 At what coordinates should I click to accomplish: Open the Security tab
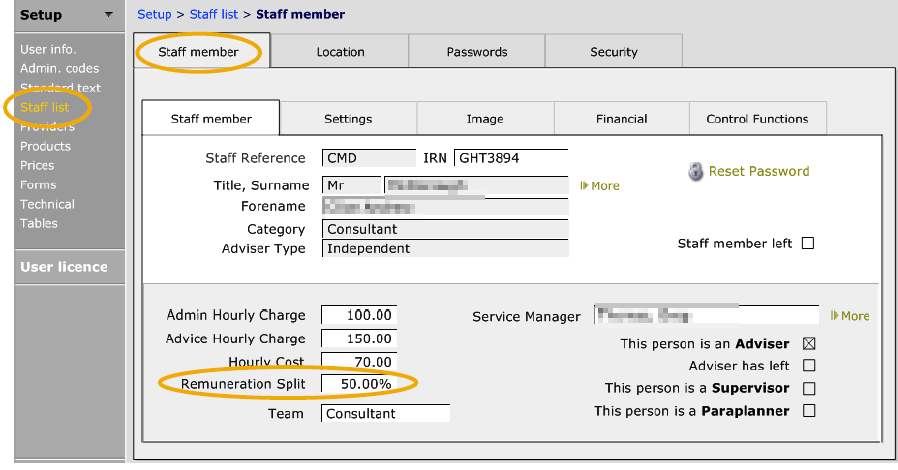coord(613,52)
